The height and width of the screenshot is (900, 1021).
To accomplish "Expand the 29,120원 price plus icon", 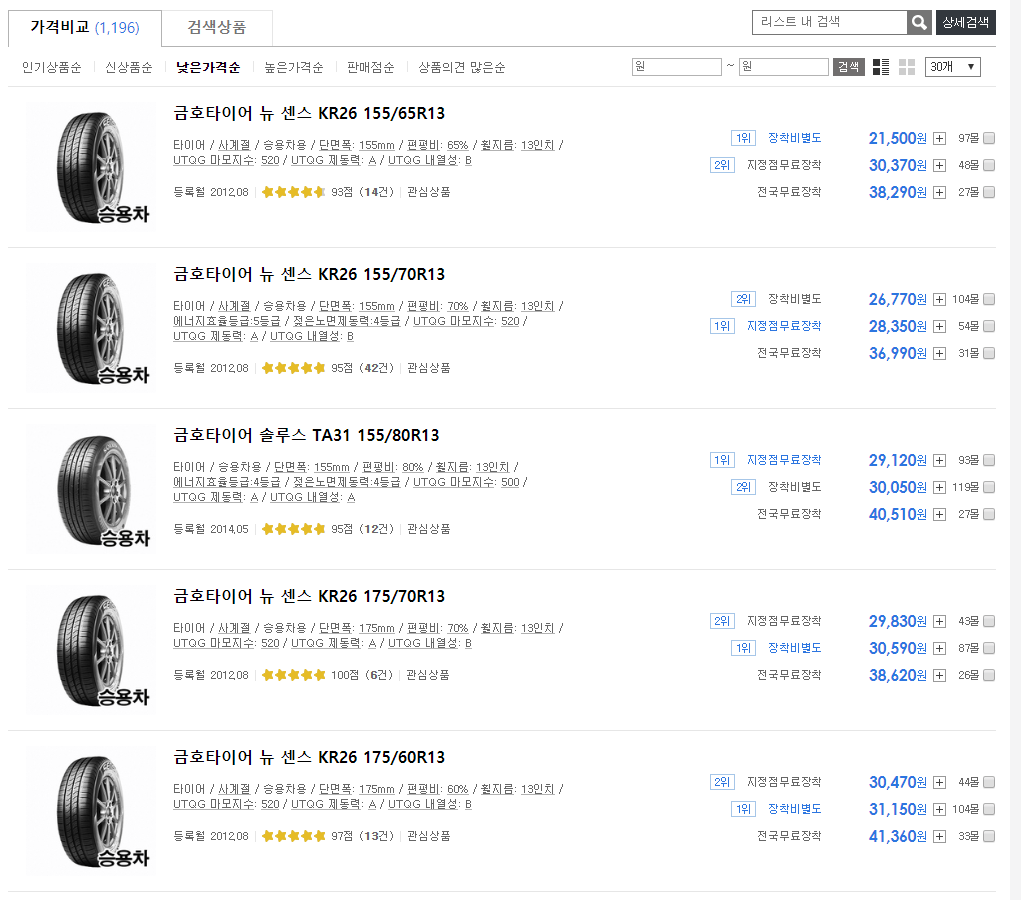I will 939,460.
